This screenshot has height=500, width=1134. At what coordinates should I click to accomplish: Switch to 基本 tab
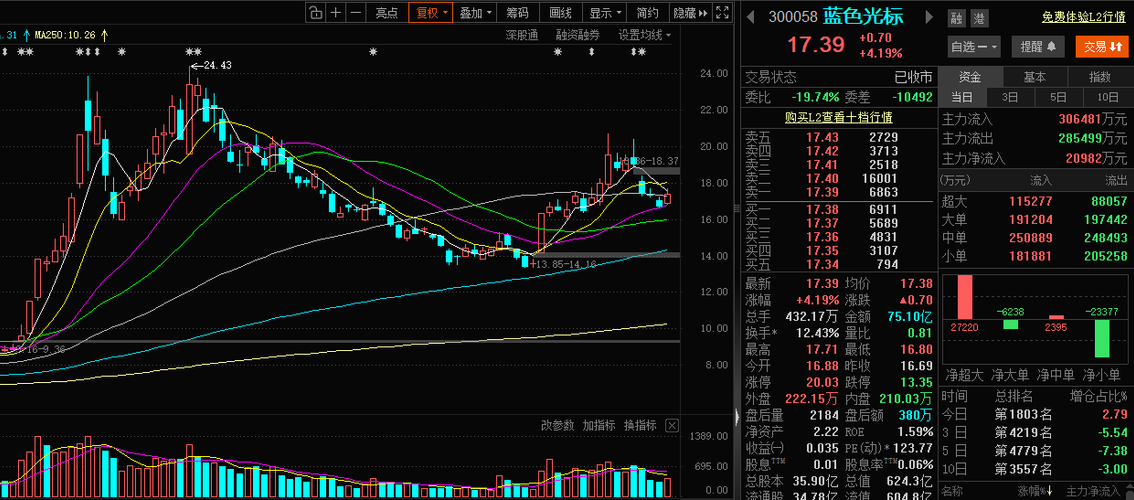[1035, 77]
